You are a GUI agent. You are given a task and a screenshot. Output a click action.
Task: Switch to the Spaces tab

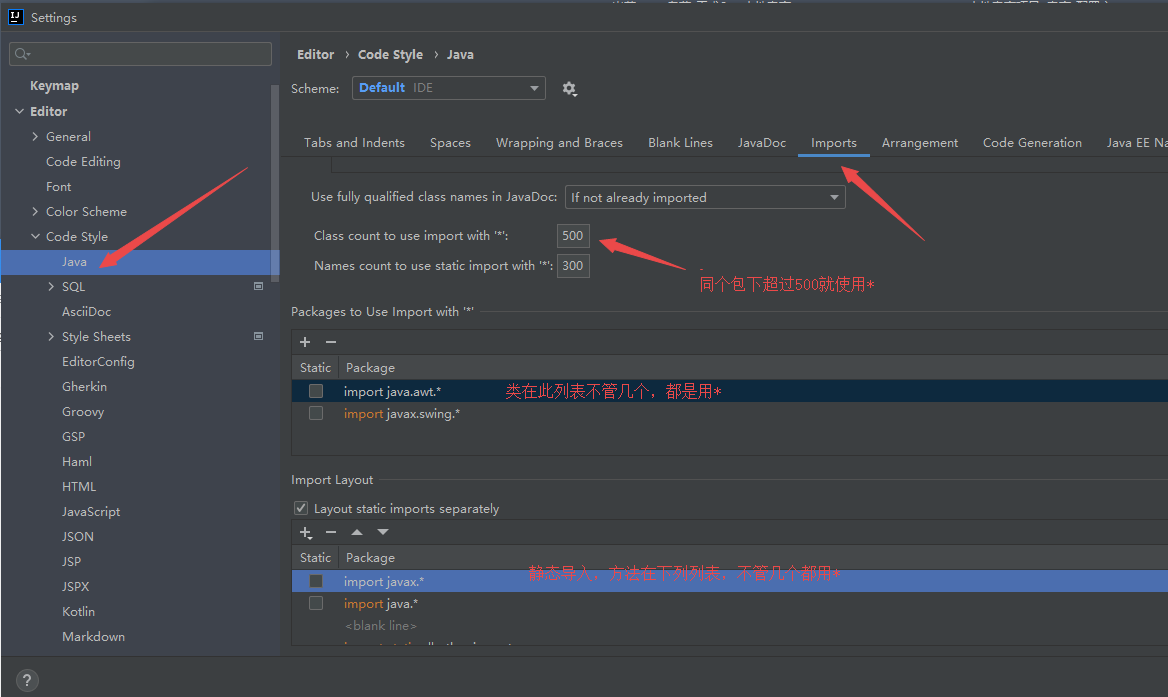click(x=450, y=142)
